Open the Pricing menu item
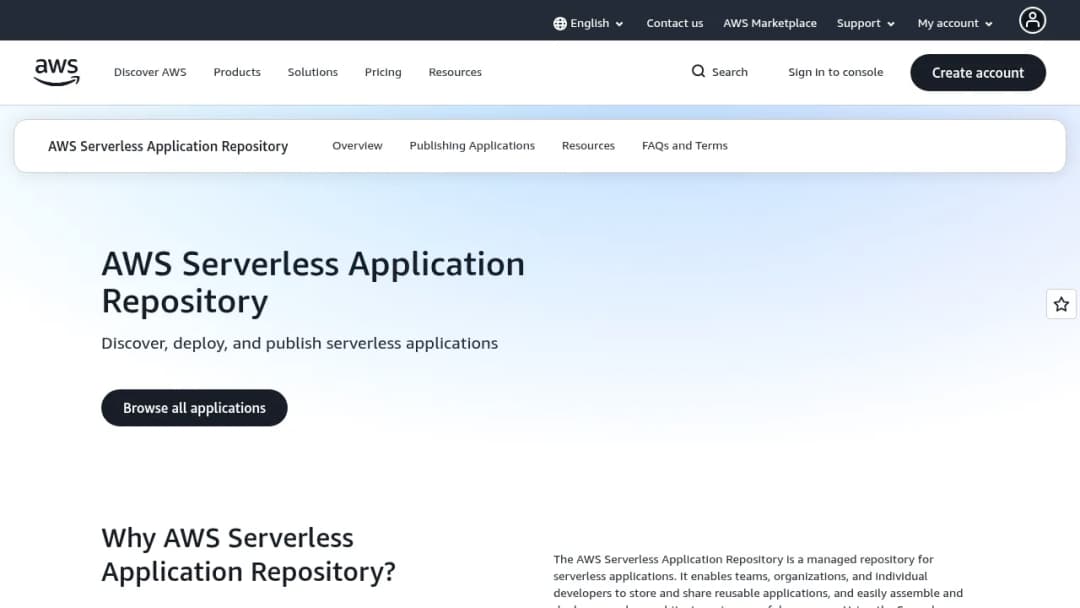 pyautogui.click(x=383, y=72)
